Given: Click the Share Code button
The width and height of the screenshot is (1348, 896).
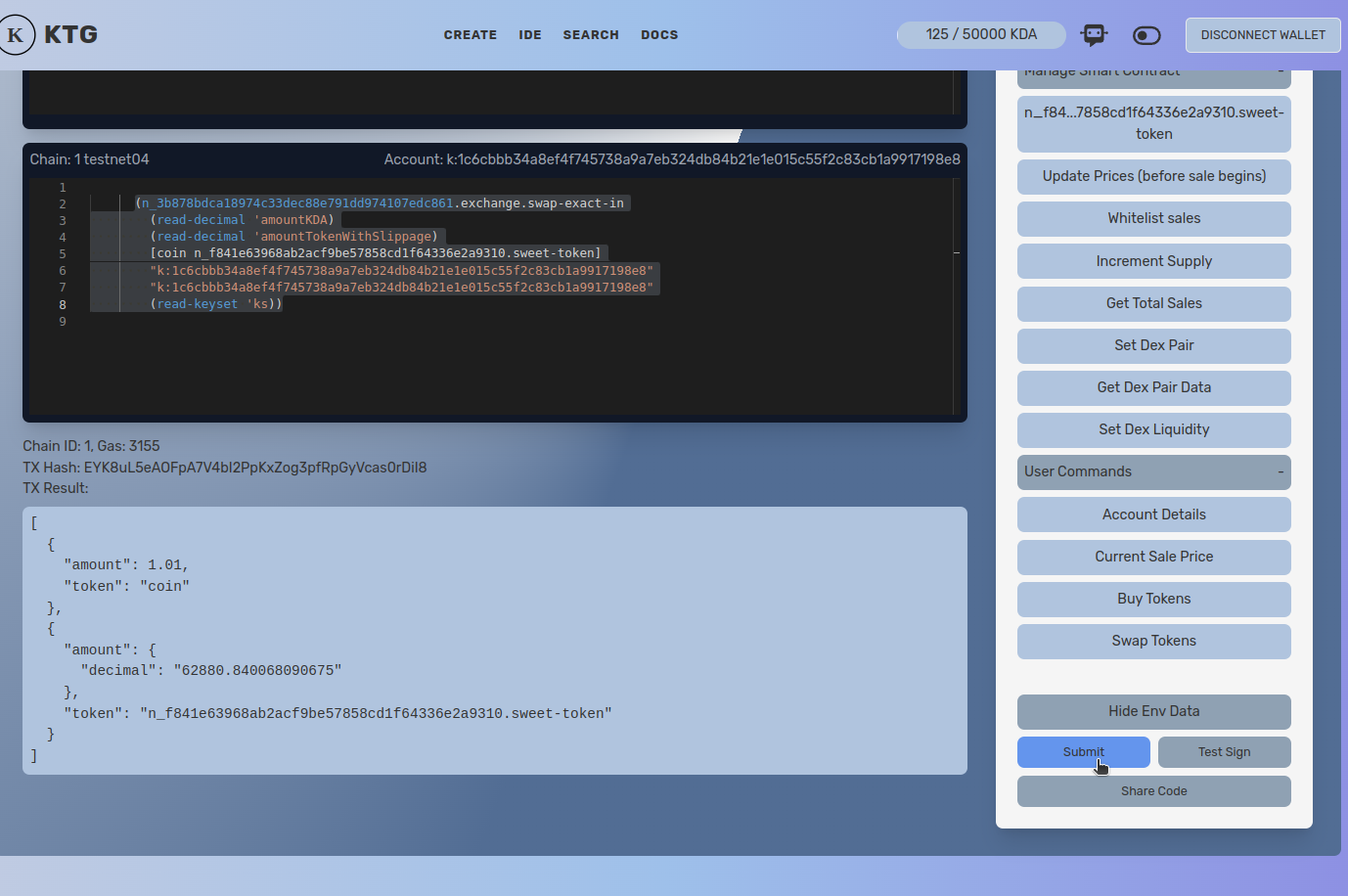Looking at the screenshot, I should click(x=1154, y=791).
